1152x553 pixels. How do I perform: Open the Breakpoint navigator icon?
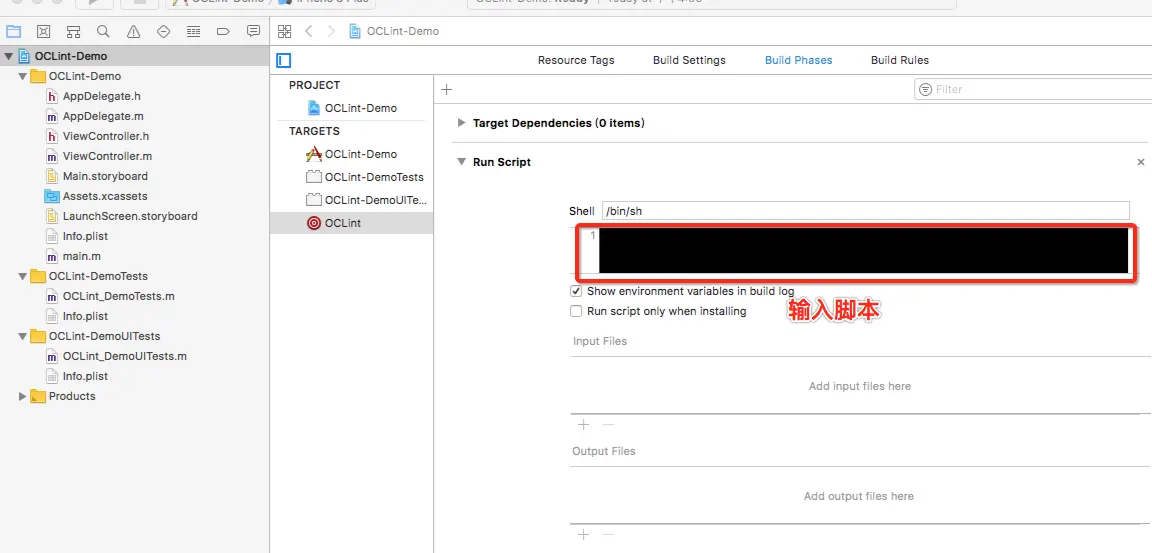click(x=223, y=32)
